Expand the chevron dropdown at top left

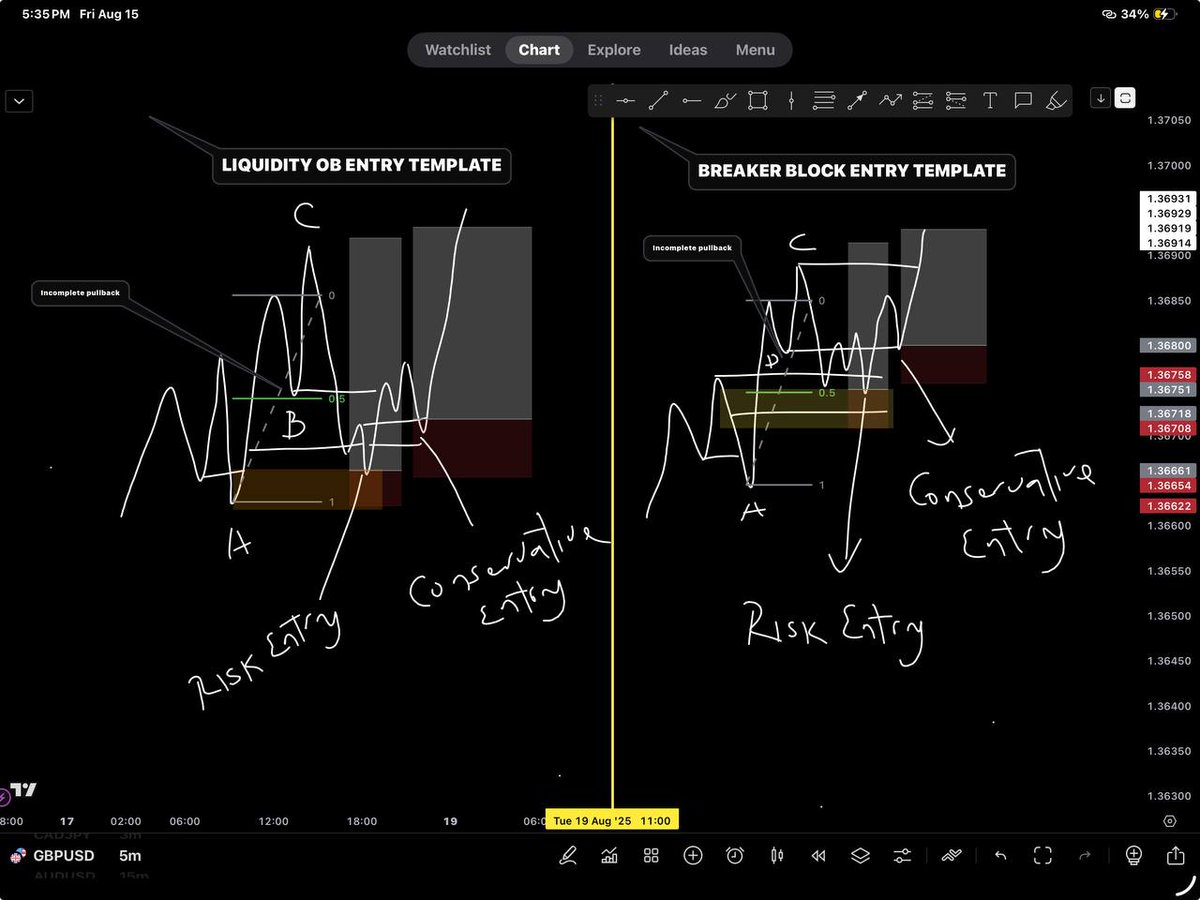[x=18, y=100]
